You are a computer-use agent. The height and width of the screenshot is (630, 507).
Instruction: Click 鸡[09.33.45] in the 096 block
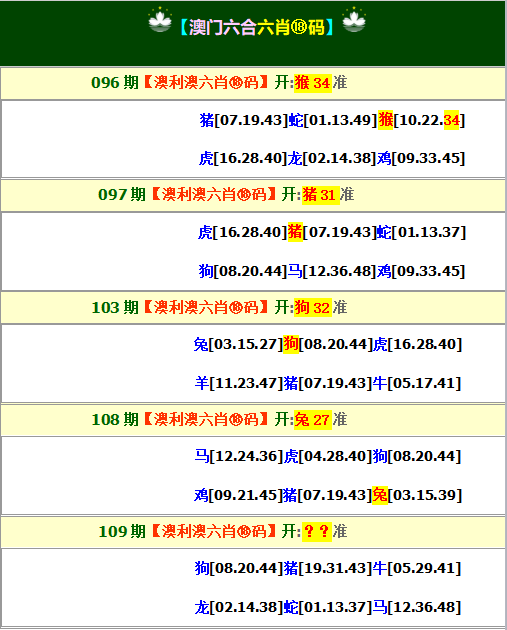tap(421, 158)
